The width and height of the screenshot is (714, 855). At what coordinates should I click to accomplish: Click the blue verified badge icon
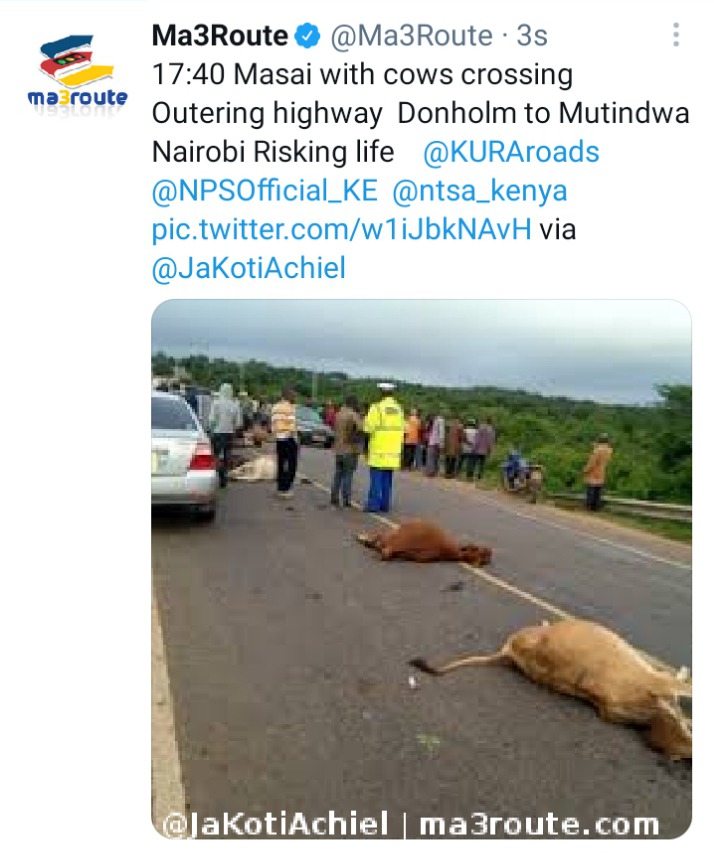coord(307,37)
